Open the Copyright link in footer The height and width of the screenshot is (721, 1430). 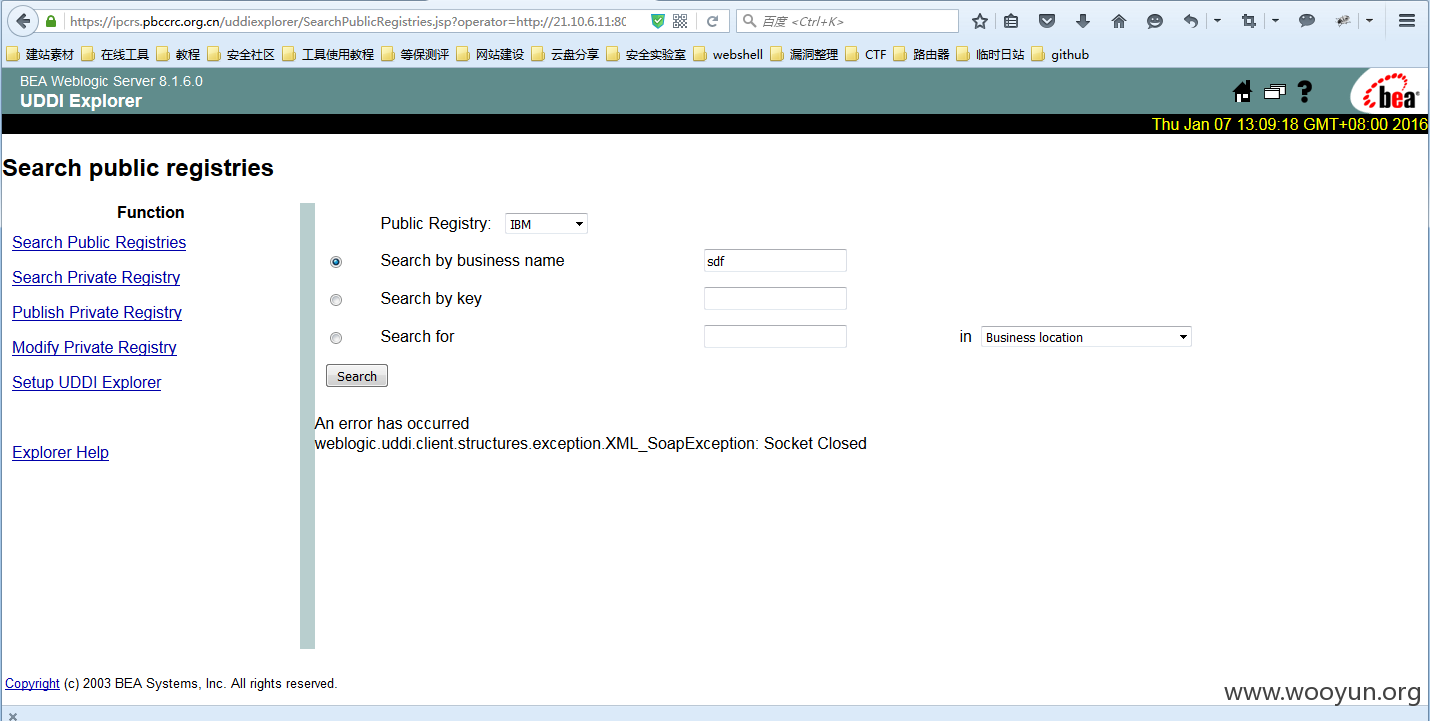point(32,684)
